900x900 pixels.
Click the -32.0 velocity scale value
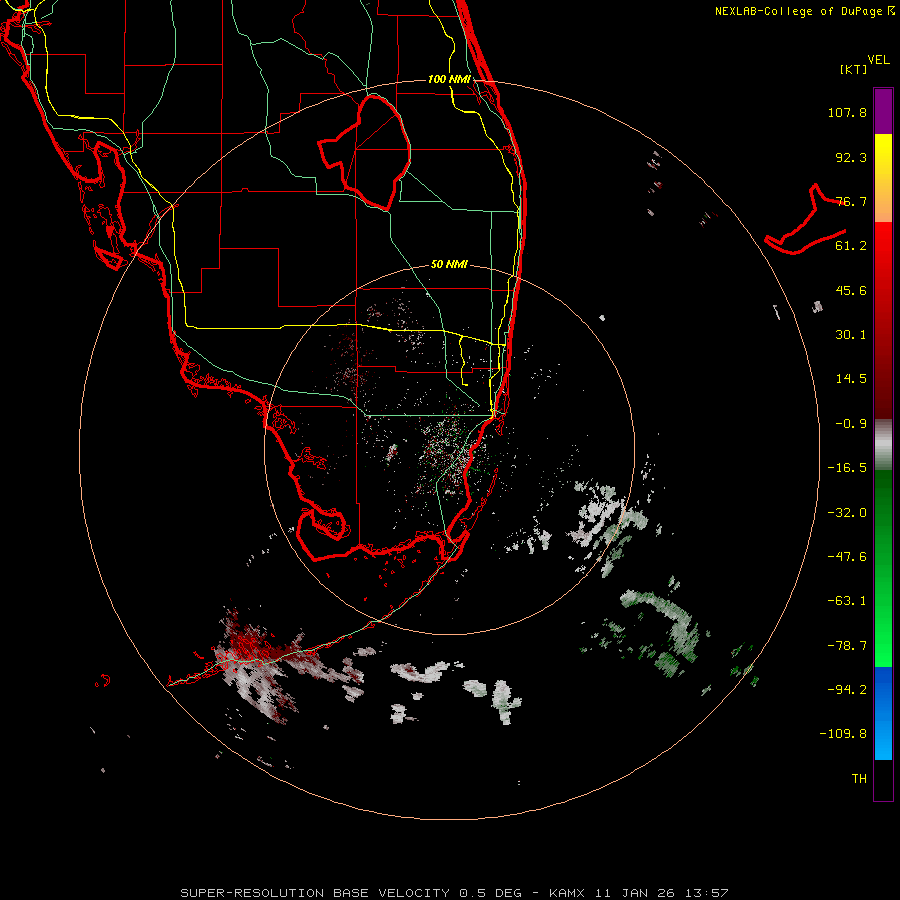pos(847,513)
